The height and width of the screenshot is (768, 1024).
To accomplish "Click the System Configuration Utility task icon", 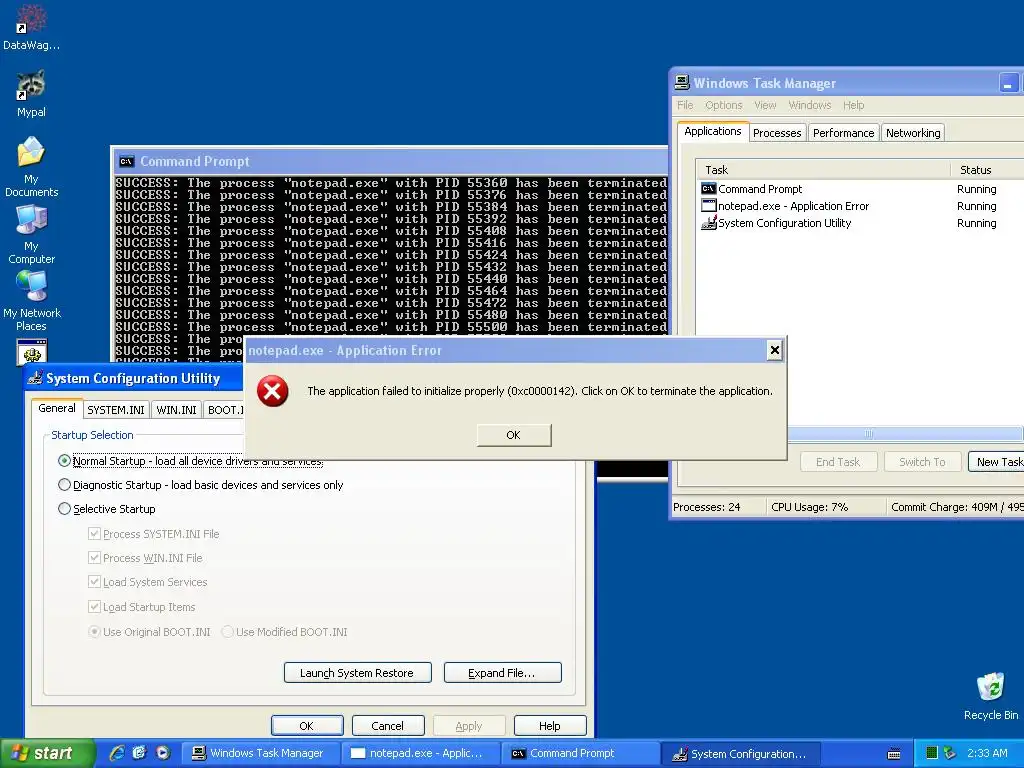I will 709,223.
